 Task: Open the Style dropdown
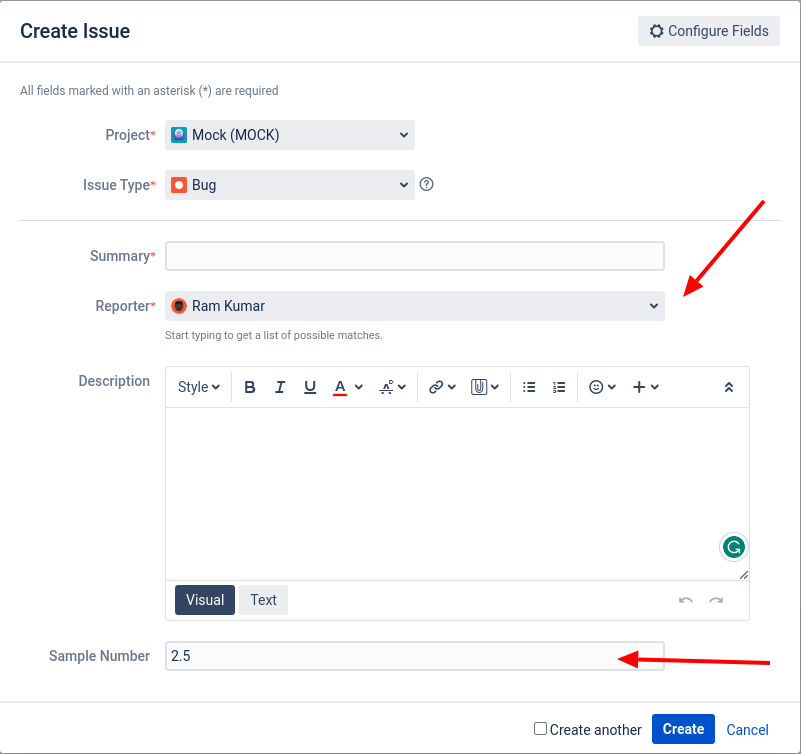click(199, 387)
